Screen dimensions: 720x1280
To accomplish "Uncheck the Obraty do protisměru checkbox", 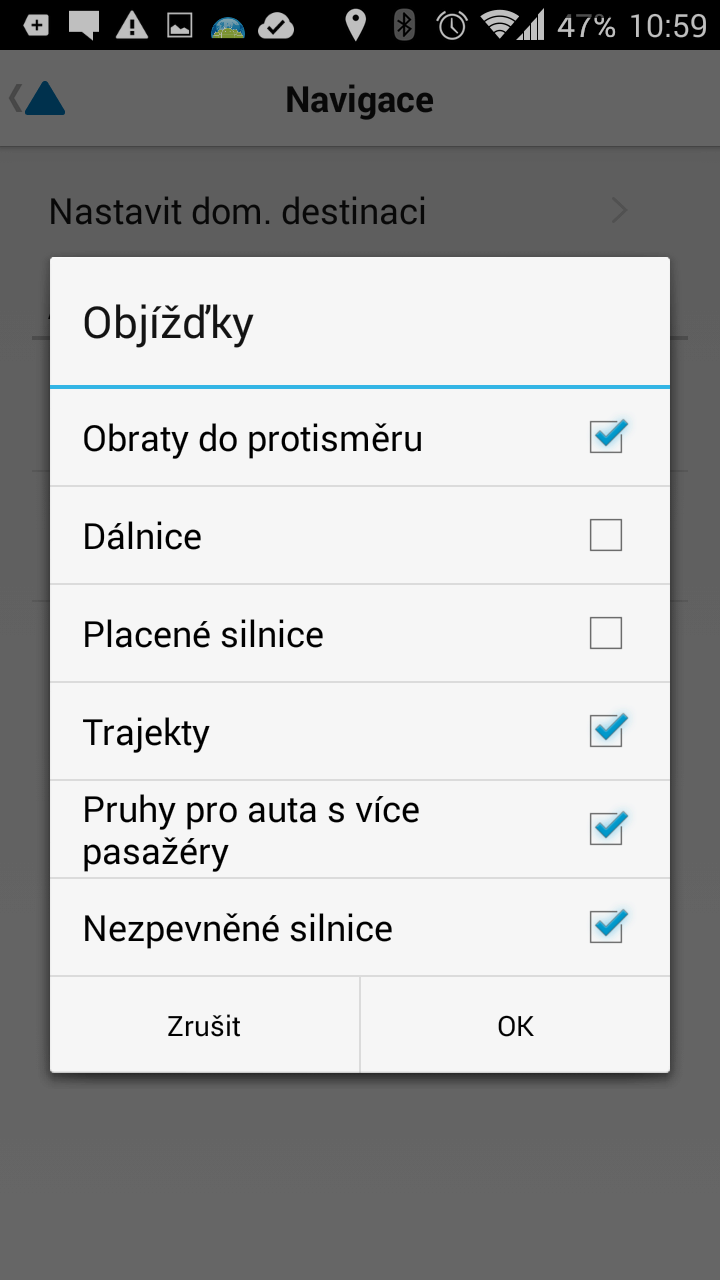I will coord(606,437).
